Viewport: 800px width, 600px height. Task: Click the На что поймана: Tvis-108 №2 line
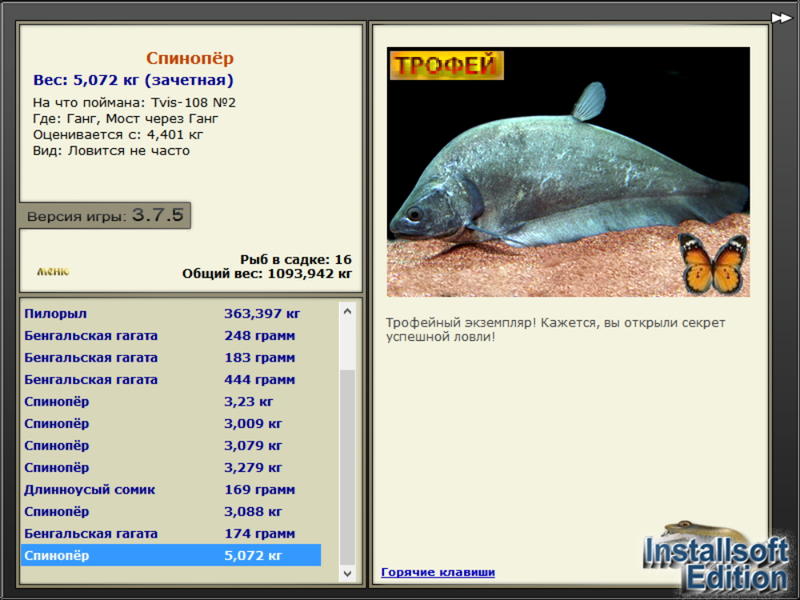click(x=134, y=103)
